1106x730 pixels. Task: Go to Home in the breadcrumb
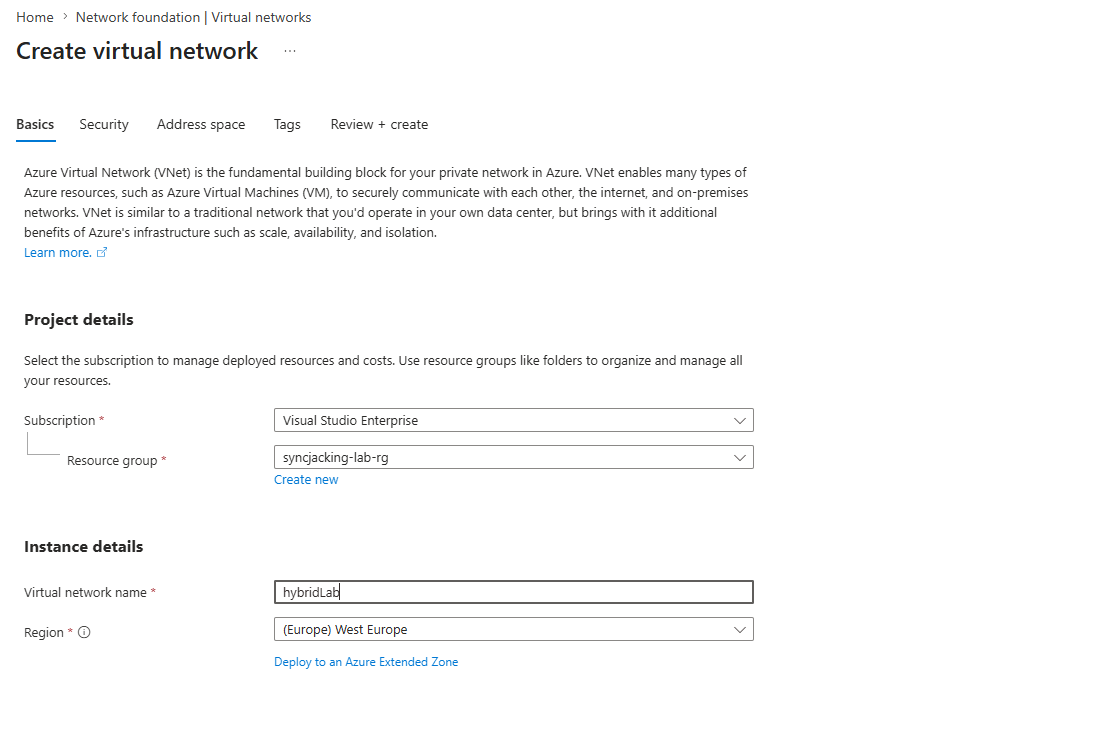click(x=35, y=17)
